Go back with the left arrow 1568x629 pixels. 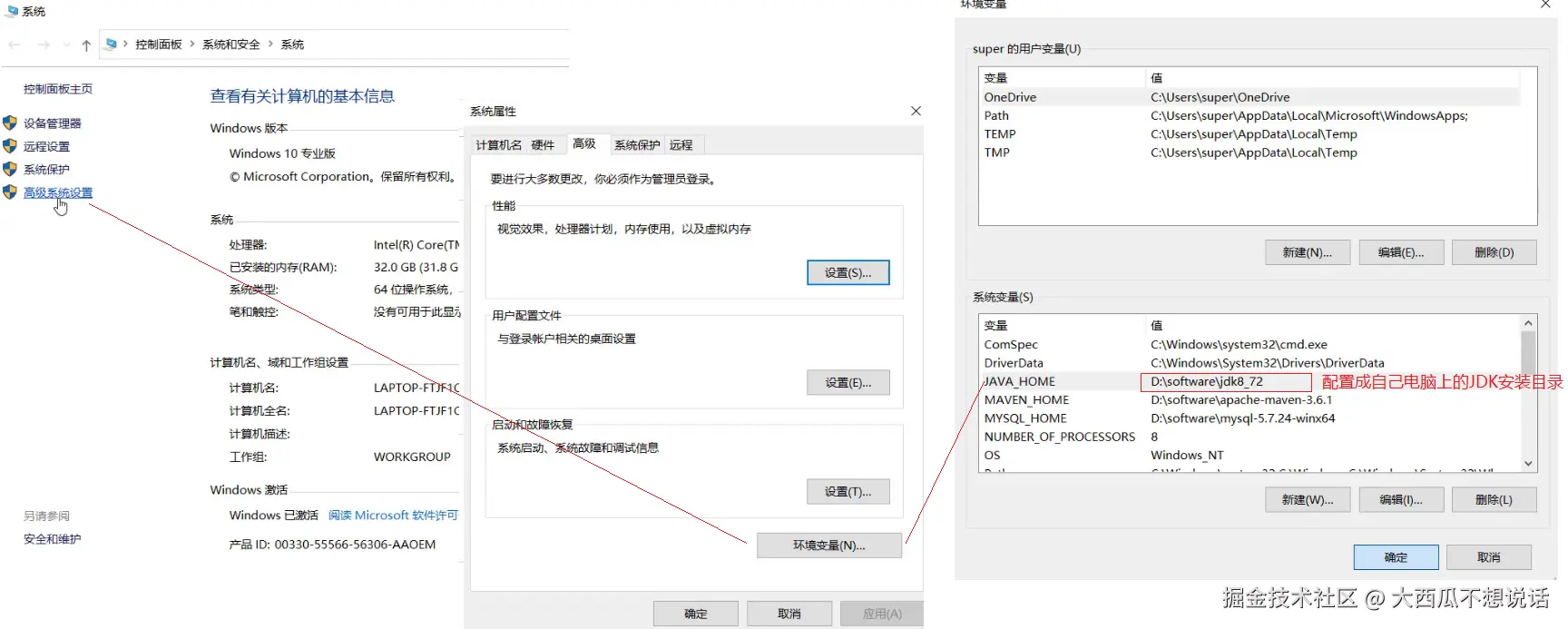coord(15,44)
